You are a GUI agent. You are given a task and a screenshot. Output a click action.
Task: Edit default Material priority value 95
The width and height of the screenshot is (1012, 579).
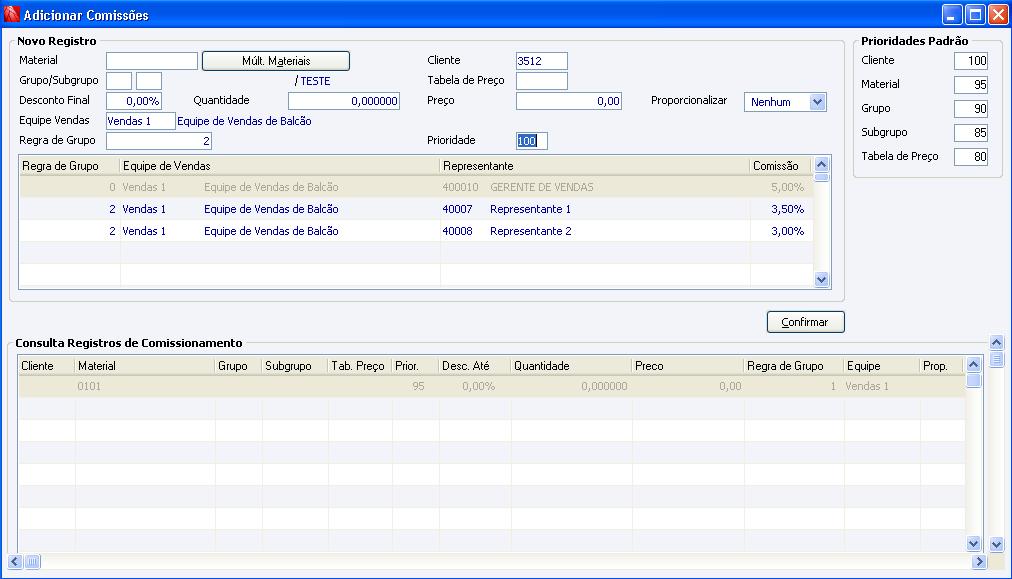click(971, 85)
